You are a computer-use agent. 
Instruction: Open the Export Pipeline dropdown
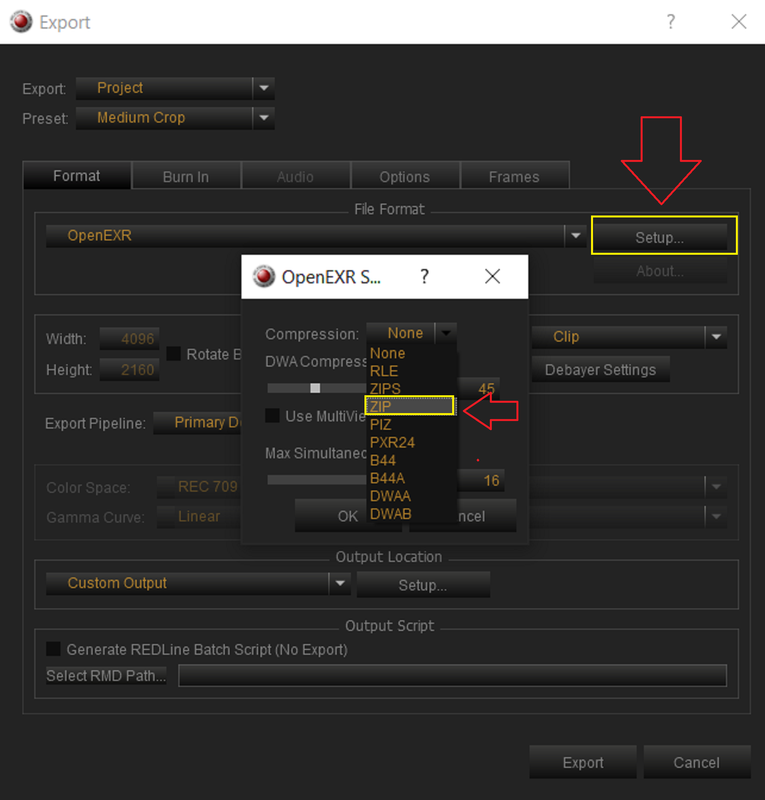197,422
